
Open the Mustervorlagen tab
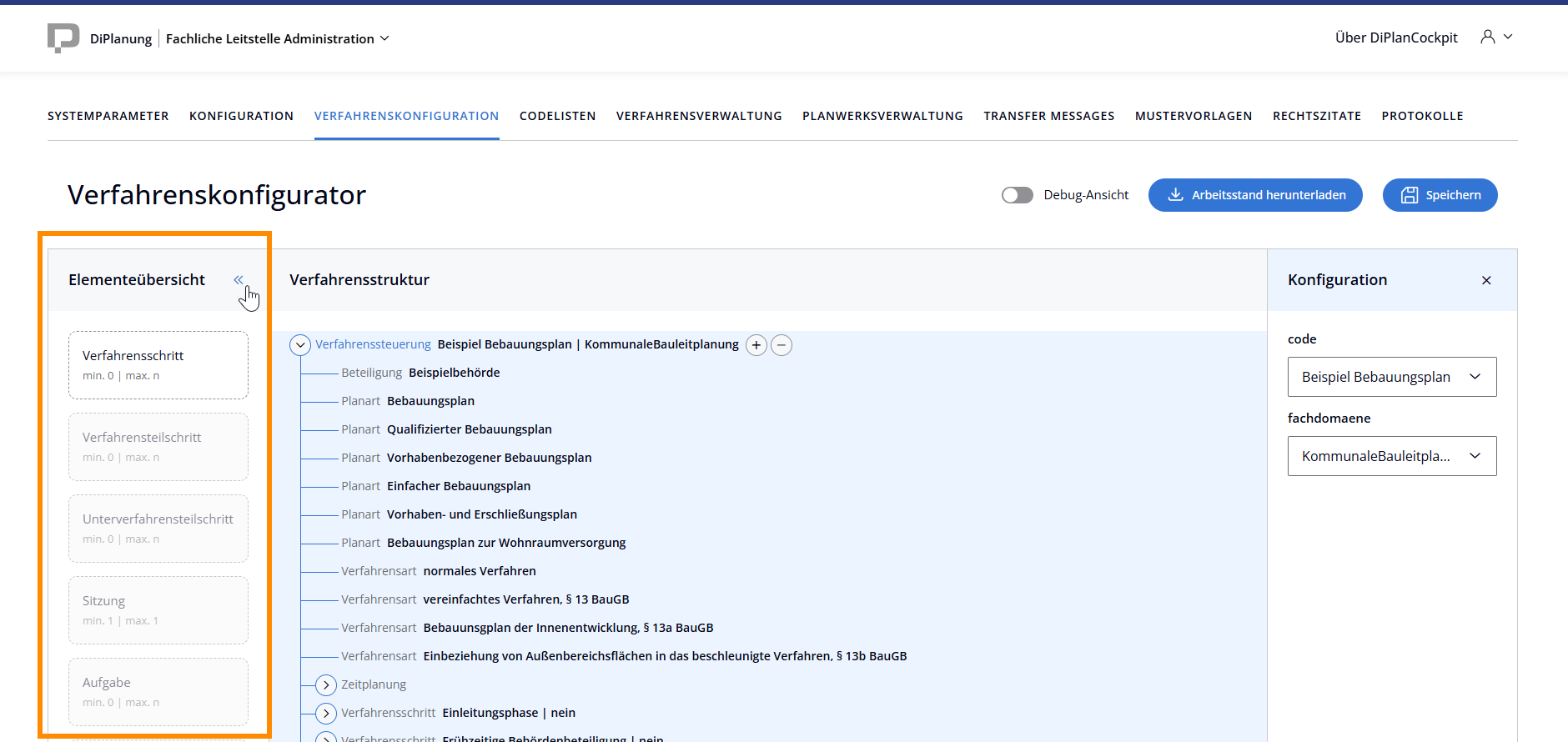[x=1193, y=116]
